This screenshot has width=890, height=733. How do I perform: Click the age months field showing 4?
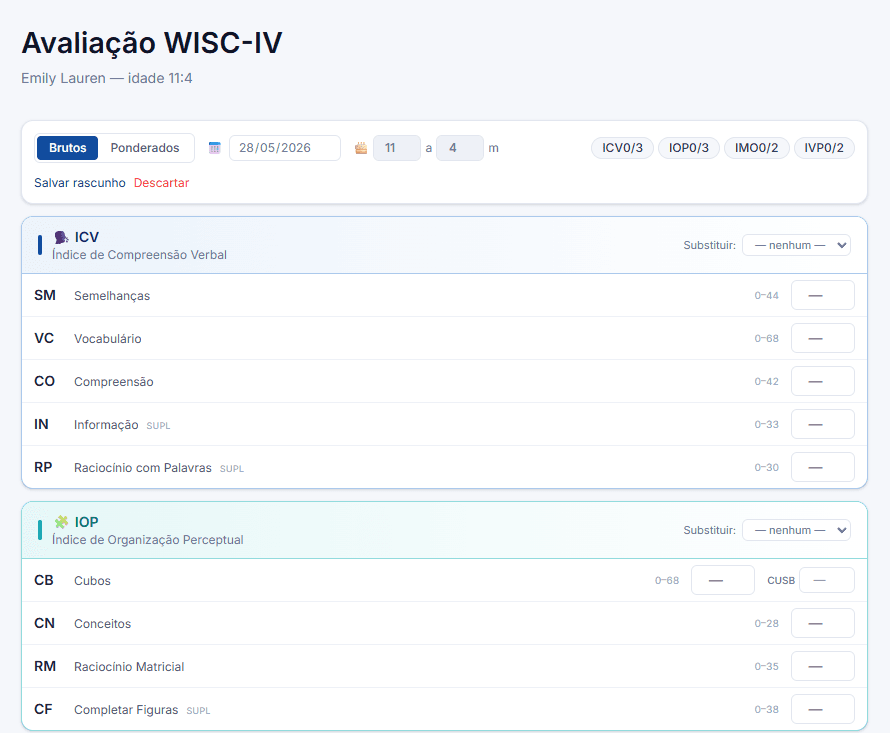pyautogui.click(x=460, y=148)
